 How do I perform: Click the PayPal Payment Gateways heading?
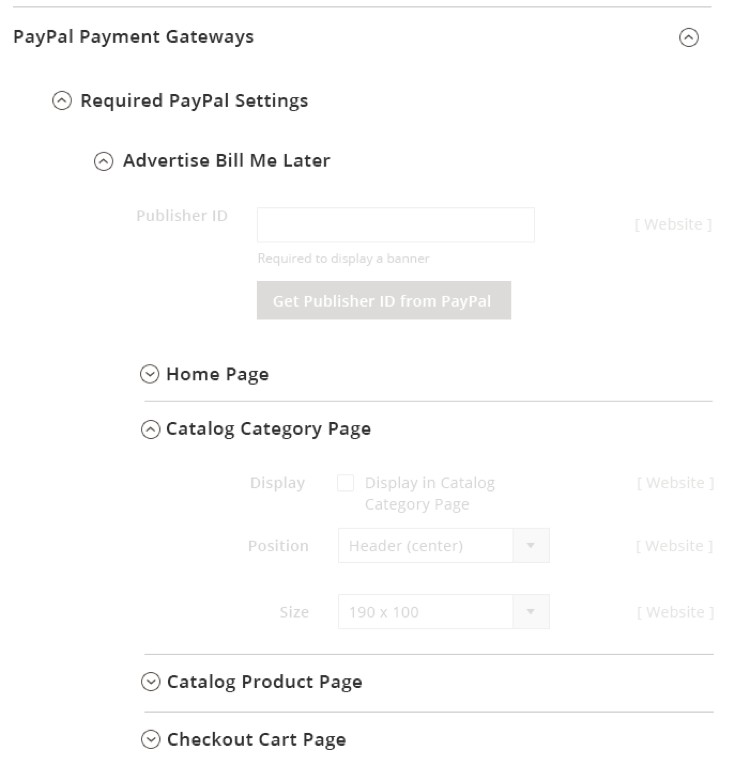[x=133, y=38]
